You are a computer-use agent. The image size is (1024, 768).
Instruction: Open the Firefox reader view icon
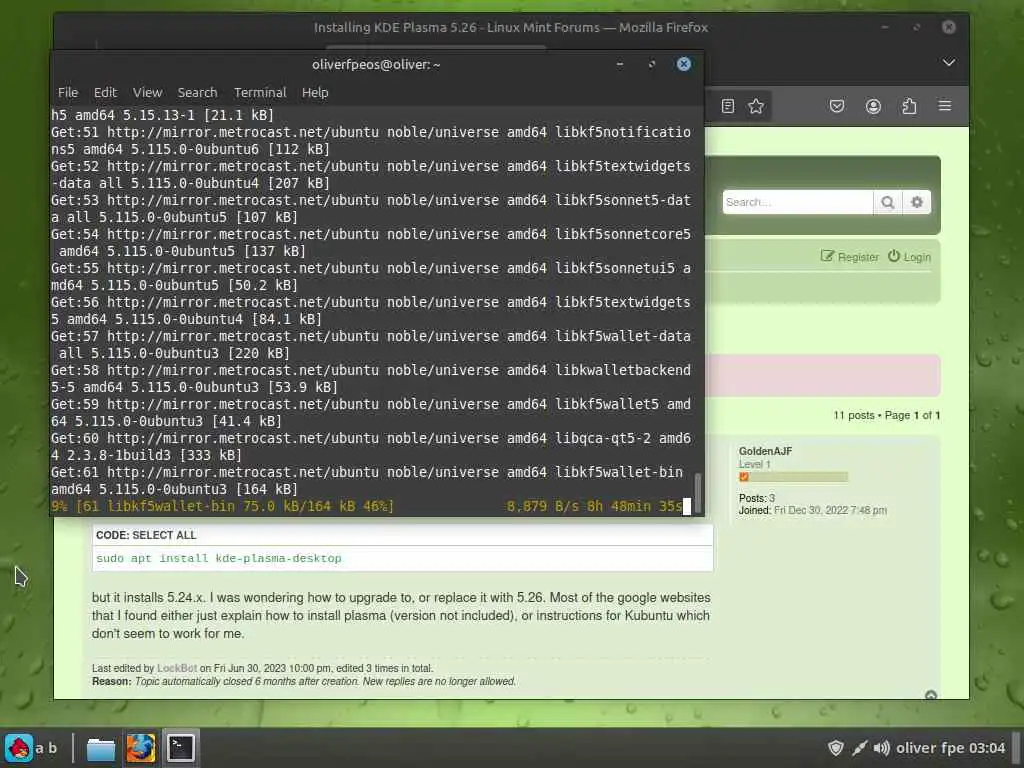tap(728, 106)
